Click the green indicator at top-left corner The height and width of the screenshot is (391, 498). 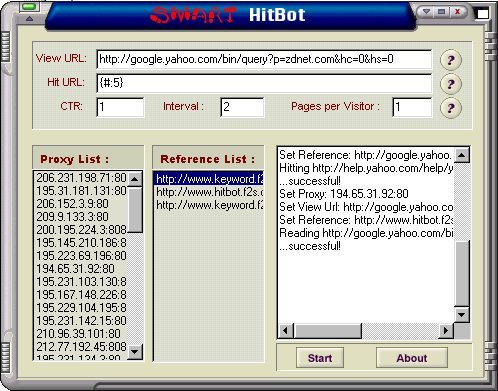click(29, 7)
